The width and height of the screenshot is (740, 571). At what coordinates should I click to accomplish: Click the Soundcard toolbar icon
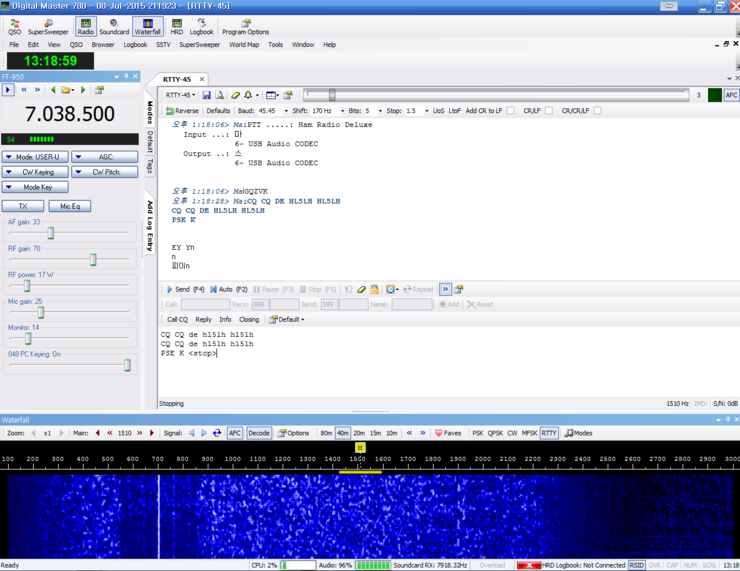[114, 26]
